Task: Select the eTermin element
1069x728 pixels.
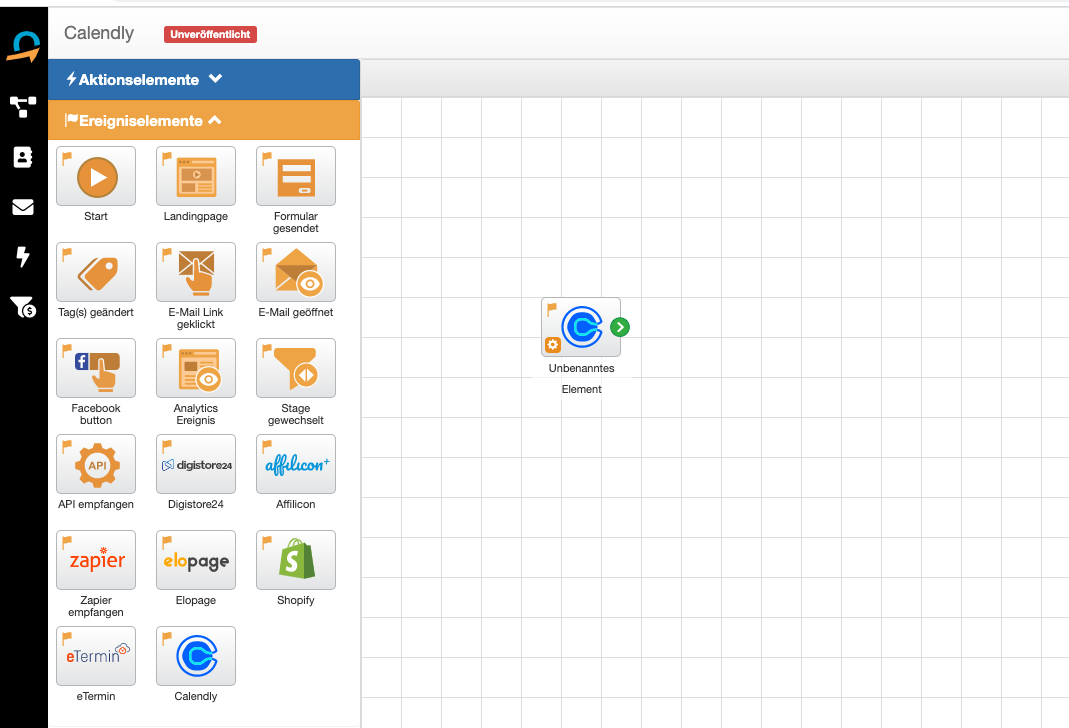Action: [96, 656]
